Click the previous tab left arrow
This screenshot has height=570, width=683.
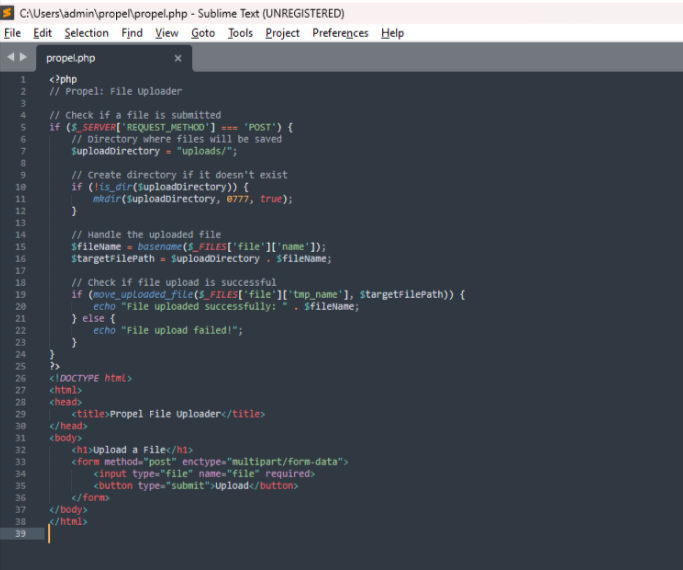tap(11, 58)
